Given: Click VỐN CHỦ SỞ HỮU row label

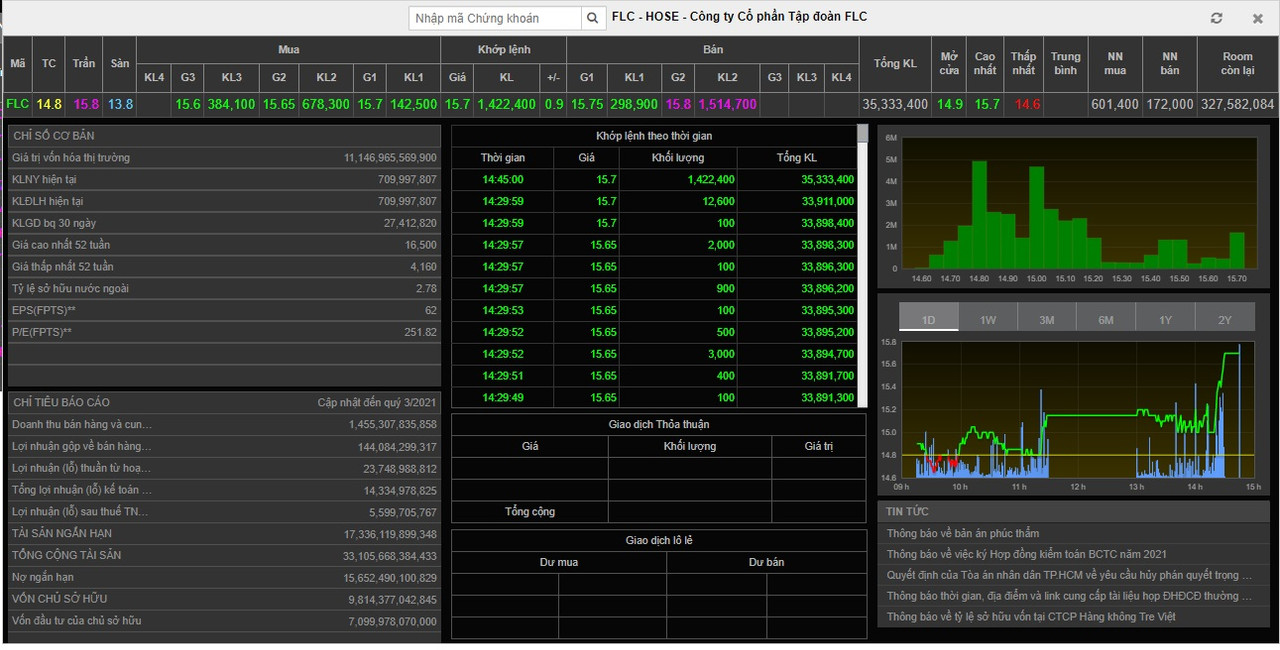Looking at the screenshot, I should click(x=59, y=599).
